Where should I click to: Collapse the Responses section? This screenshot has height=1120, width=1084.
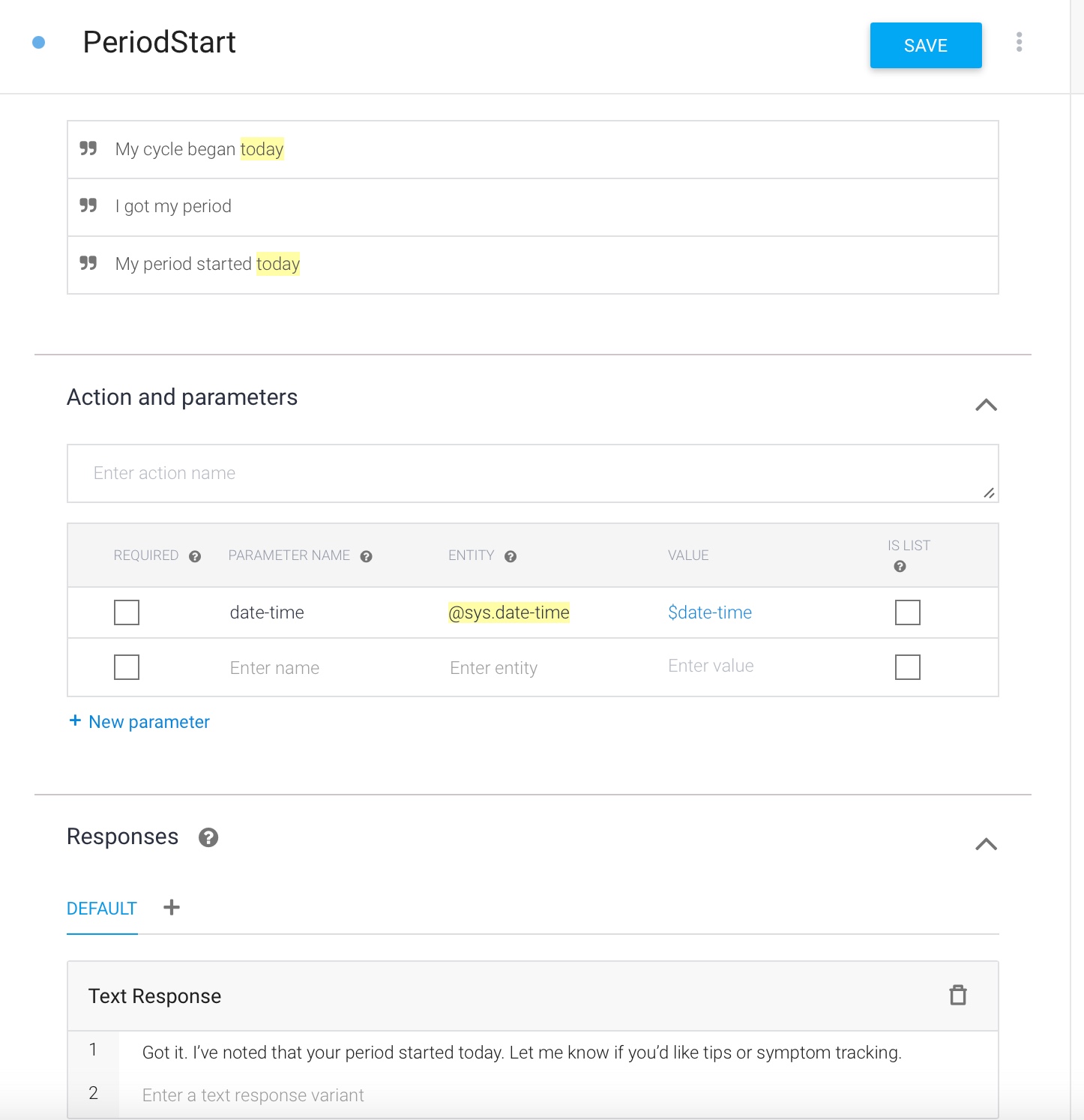tap(986, 844)
